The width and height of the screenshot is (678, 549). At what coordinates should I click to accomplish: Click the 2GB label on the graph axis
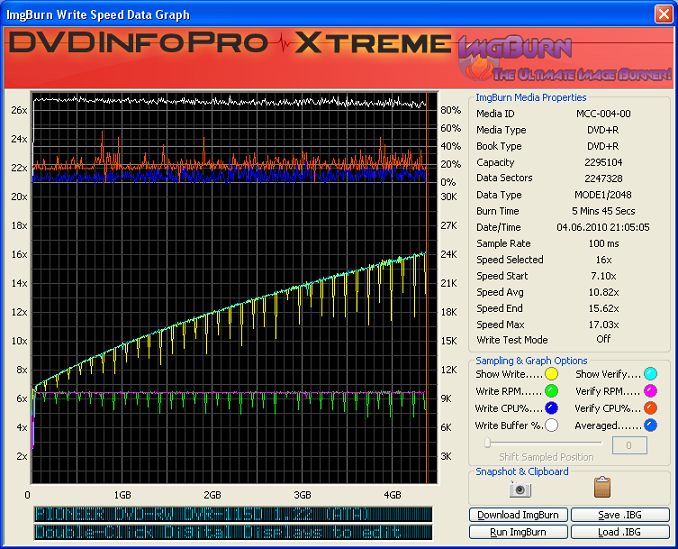pos(212,495)
